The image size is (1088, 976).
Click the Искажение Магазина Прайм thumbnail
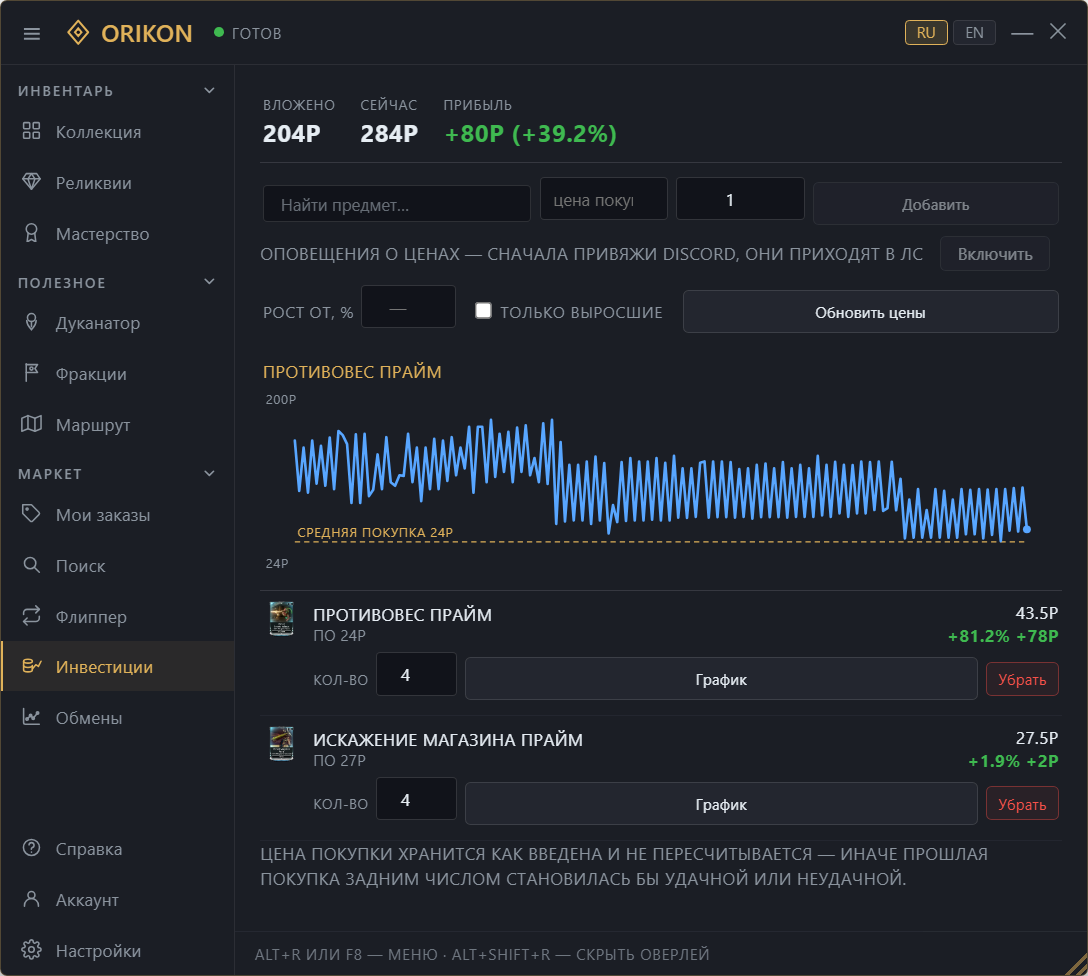point(281,744)
